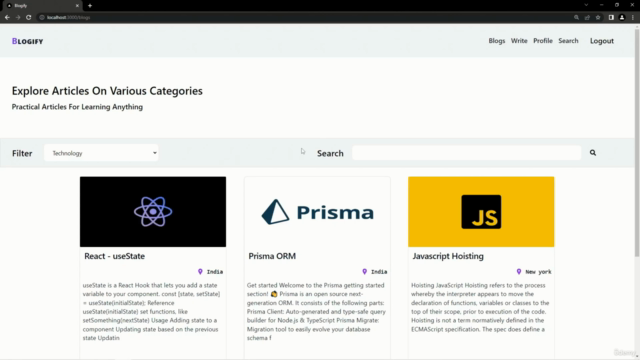The width and height of the screenshot is (640, 360).
Task: Click the location pin on React - useState card
Action: (200, 271)
